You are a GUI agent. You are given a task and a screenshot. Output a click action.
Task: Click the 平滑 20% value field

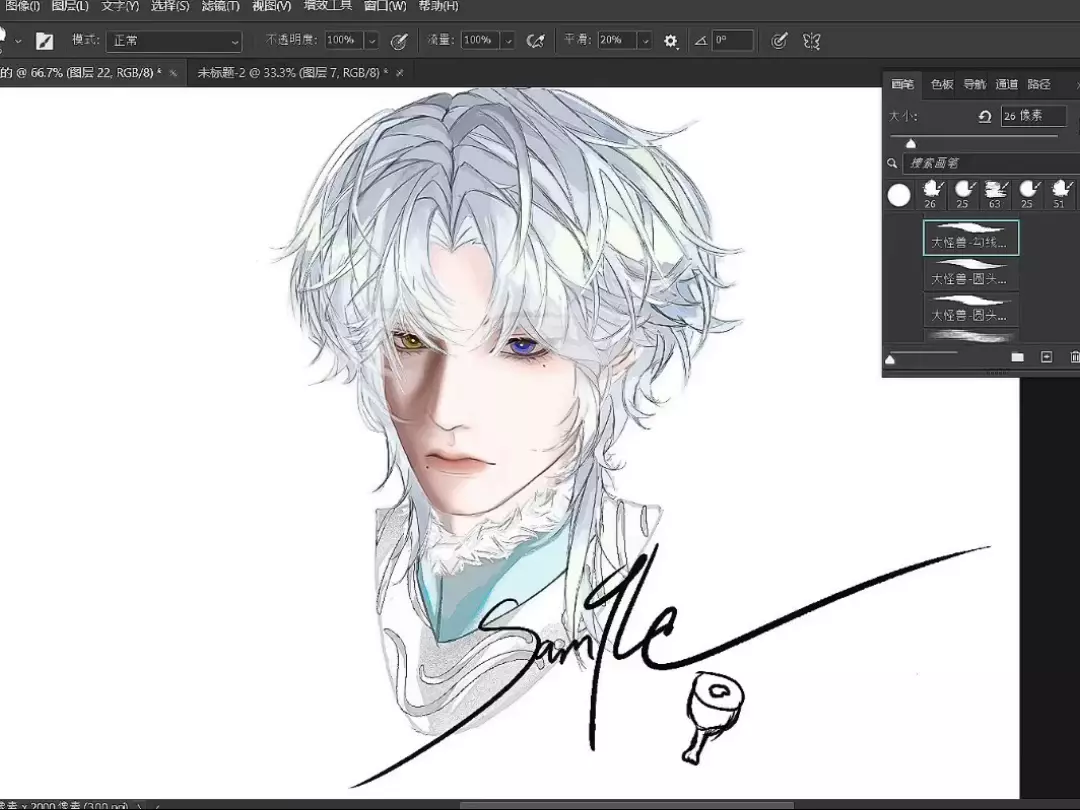tap(616, 41)
